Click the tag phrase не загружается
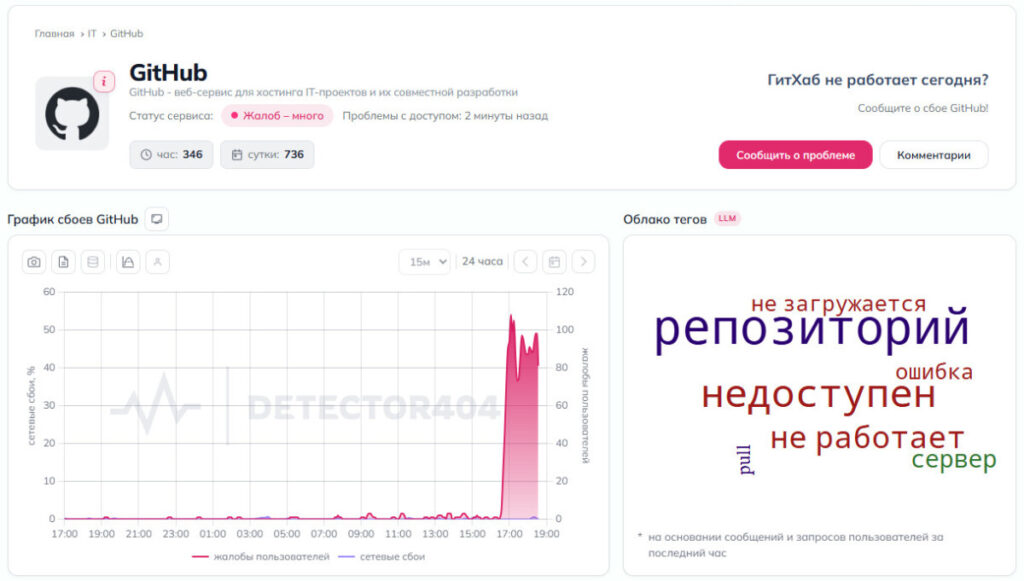Image resolution: width=1024 pixels, height=581 pixels. pyautogui.click(x=839, y=304)
